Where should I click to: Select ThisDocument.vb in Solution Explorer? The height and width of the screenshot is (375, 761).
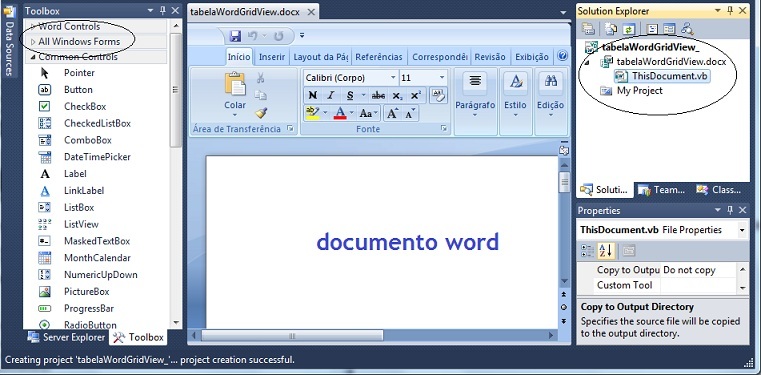pyautogui.click(x=662, y=76)
